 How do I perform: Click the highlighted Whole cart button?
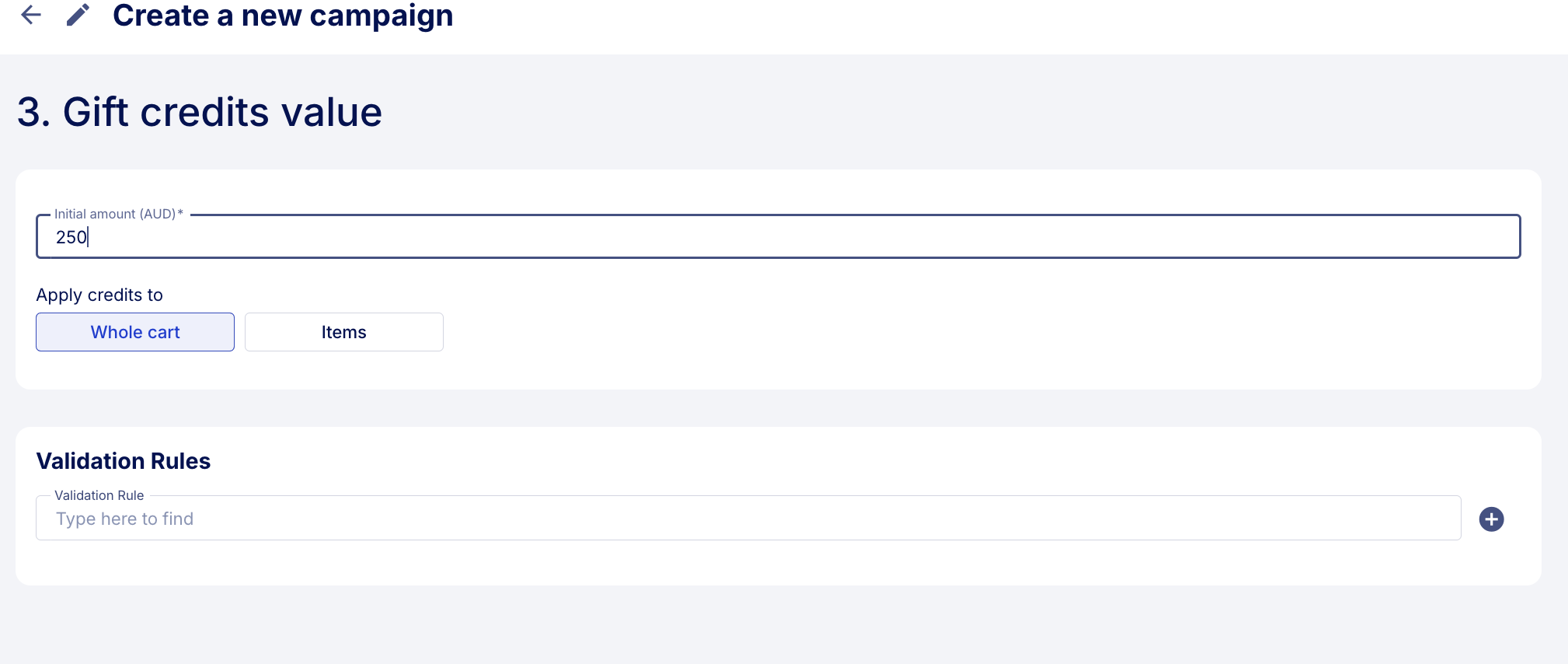coord(135,332)
